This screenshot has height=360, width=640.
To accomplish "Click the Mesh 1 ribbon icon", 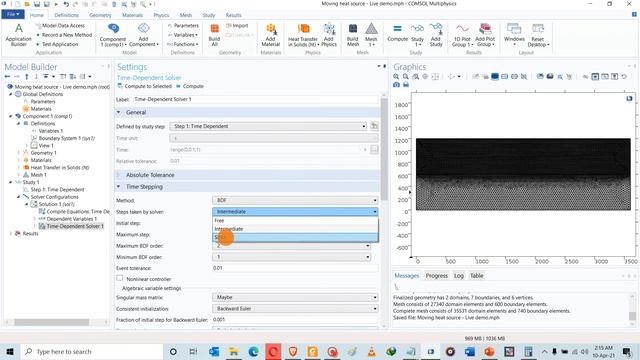I will [371, 34].
